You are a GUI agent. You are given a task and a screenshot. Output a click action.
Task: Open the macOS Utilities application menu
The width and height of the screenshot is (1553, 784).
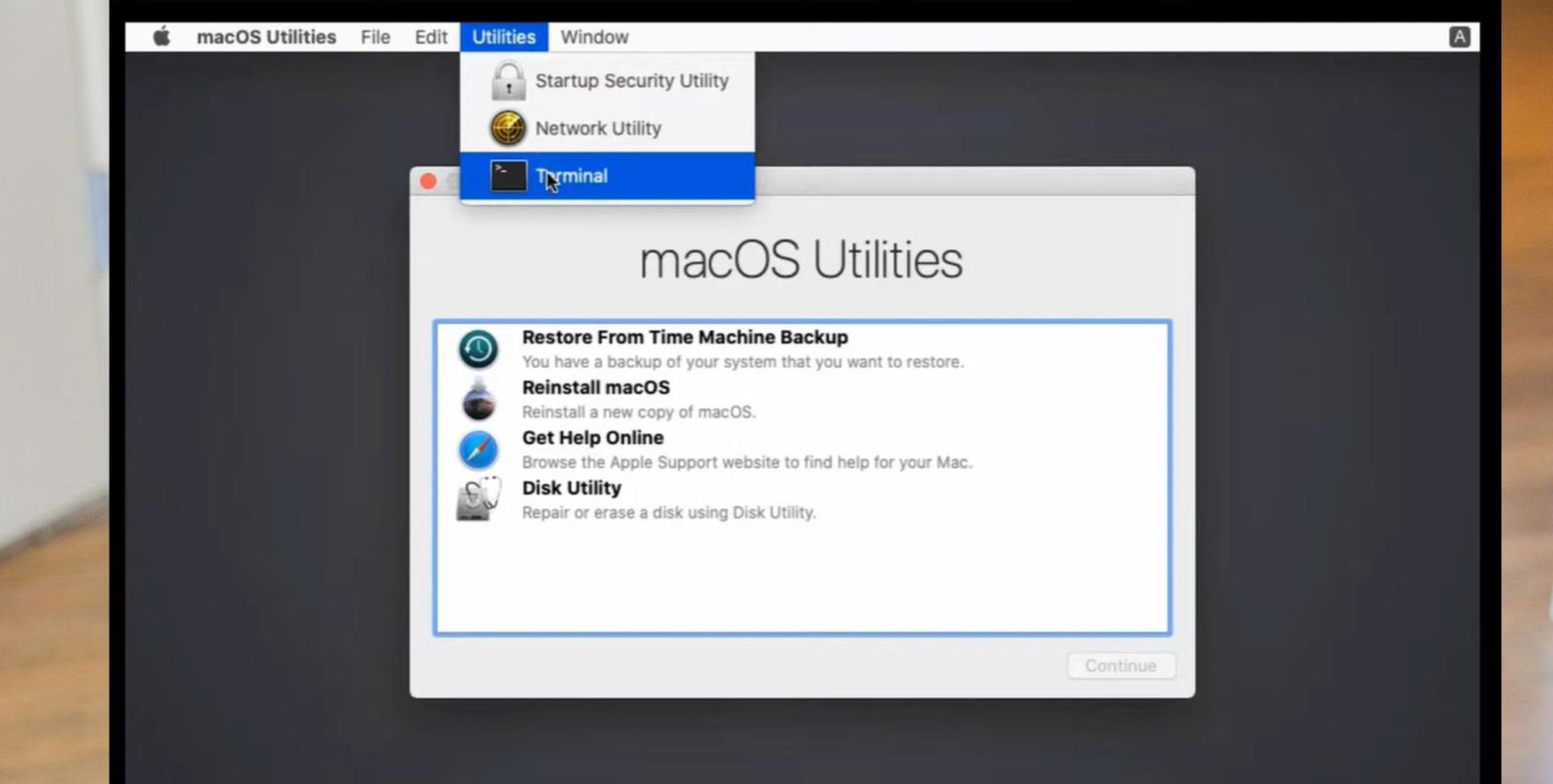[x=266, y=37]
